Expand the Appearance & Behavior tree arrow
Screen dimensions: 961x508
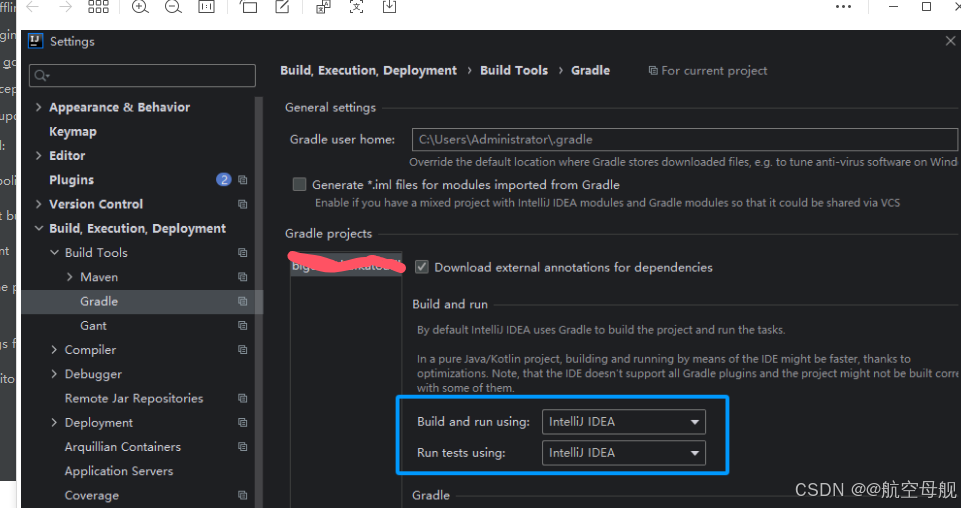(39, 107)
